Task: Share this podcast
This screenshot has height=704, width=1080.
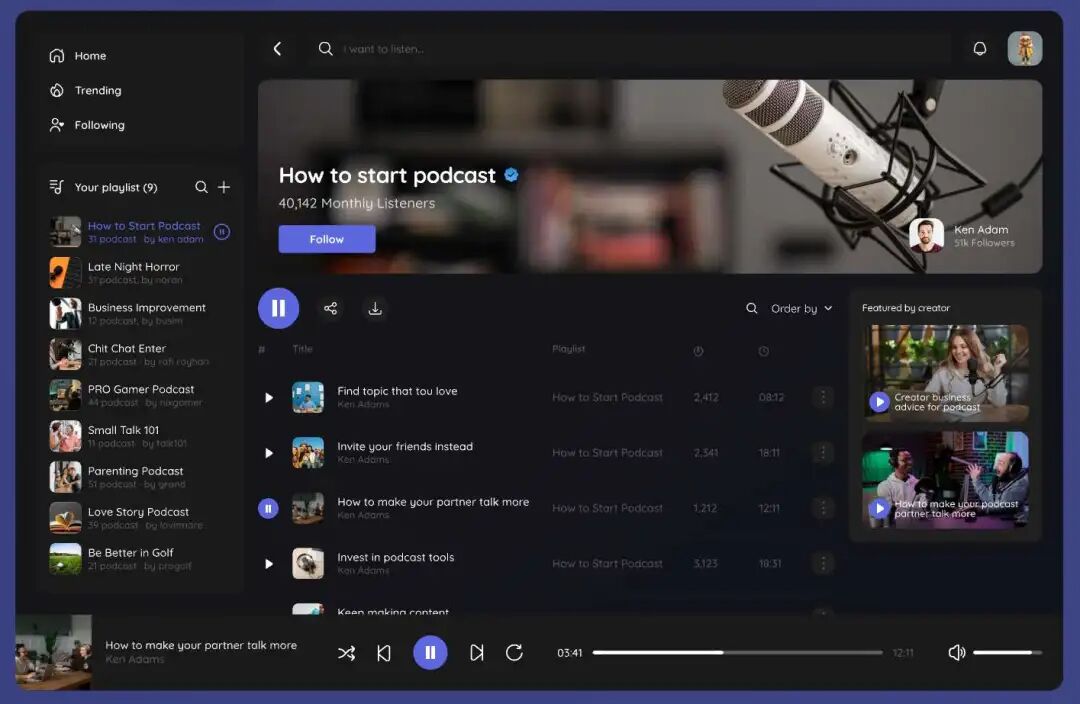Action: tap(331, 308)
